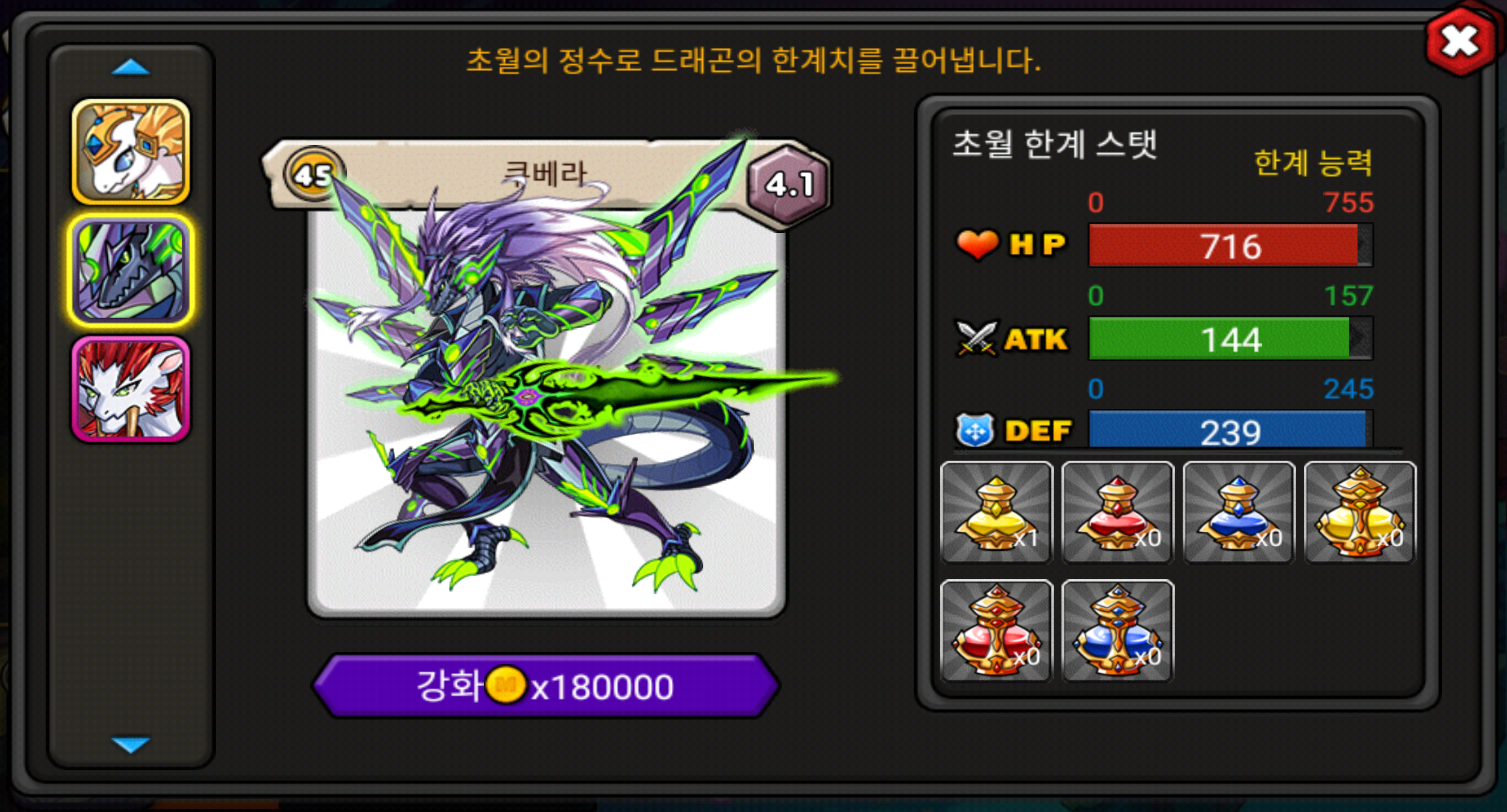Click the red HP bar showing 716
This screenshot has width=1507, height=812.
(1230, 246)
